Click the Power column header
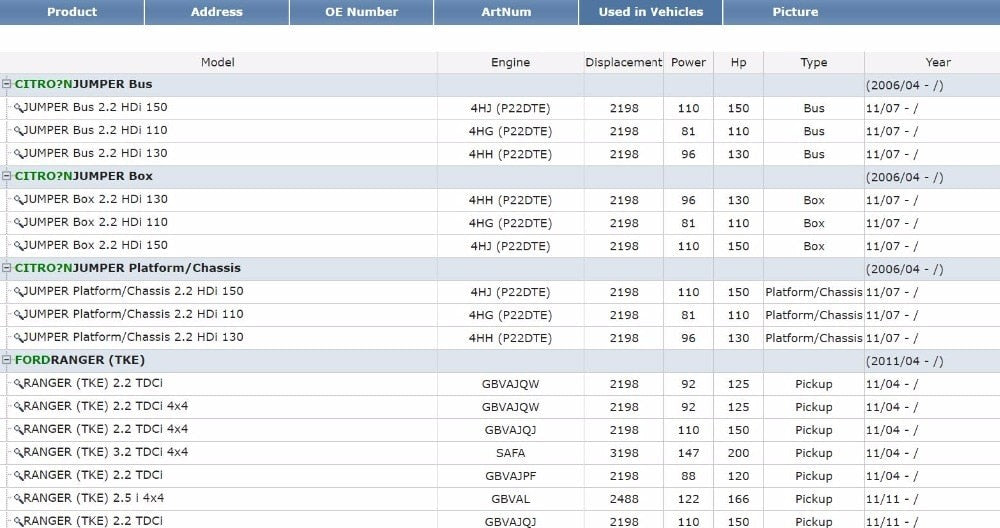Image resolution: width=1000 pixels, height=528 pixels. [688, 62]
